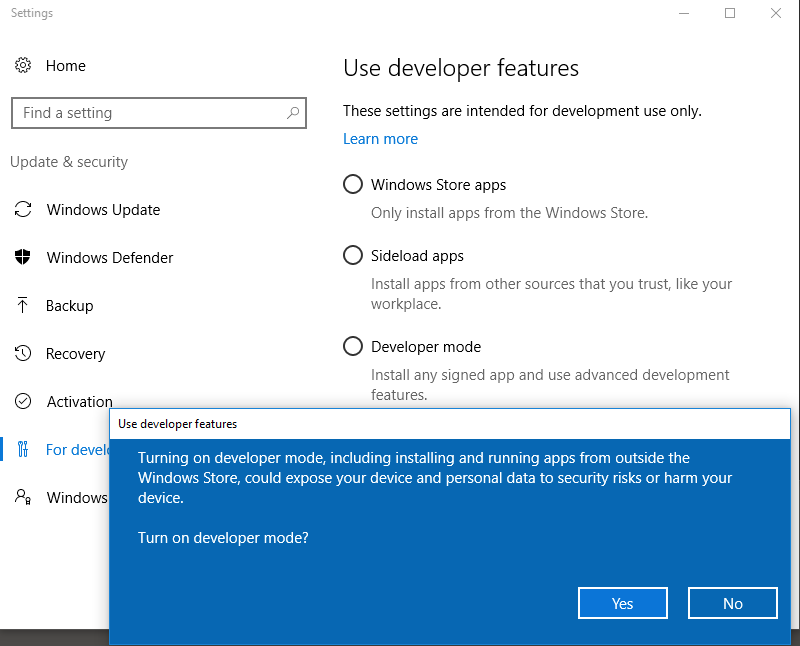Viewport: 800px width, 646px height.
Task: Click the Activation checkmark circle icon
Action: coord(23,402)
